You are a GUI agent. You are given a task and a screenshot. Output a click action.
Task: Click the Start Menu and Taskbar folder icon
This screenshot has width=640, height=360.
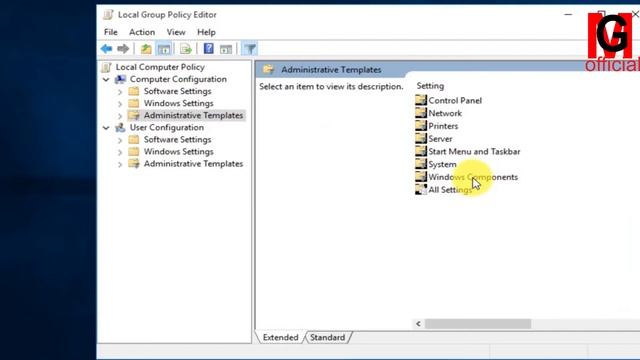[421, 151]
